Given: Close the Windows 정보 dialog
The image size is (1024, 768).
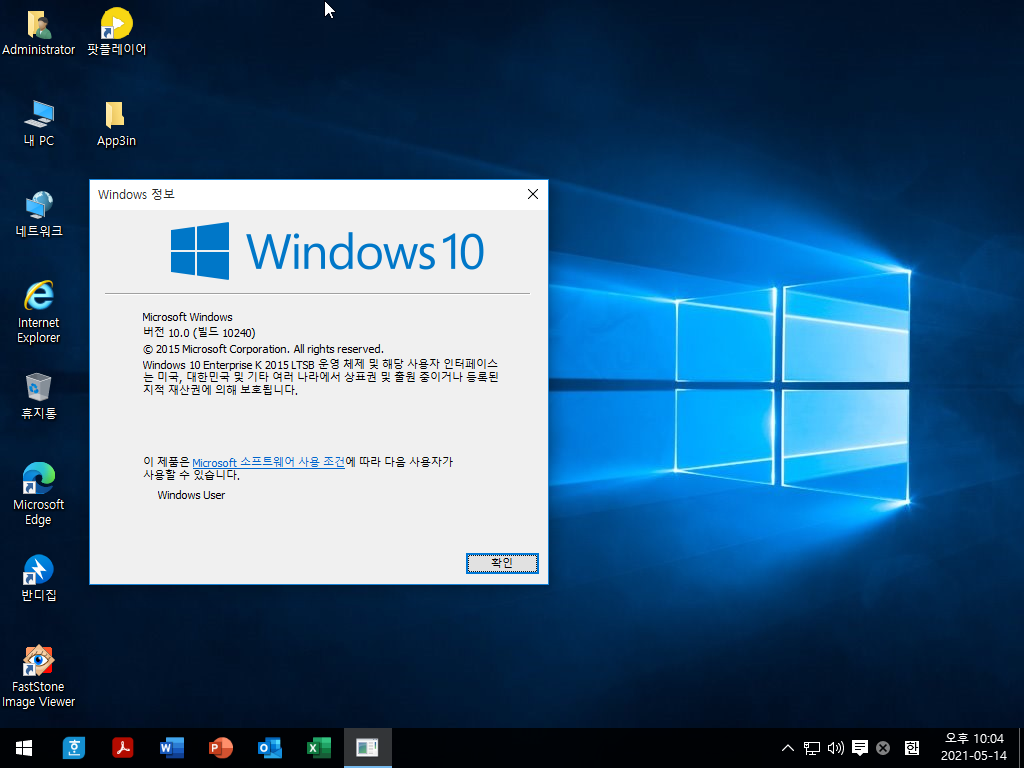Looking at the screenshot, I should [x=533, y=195].
